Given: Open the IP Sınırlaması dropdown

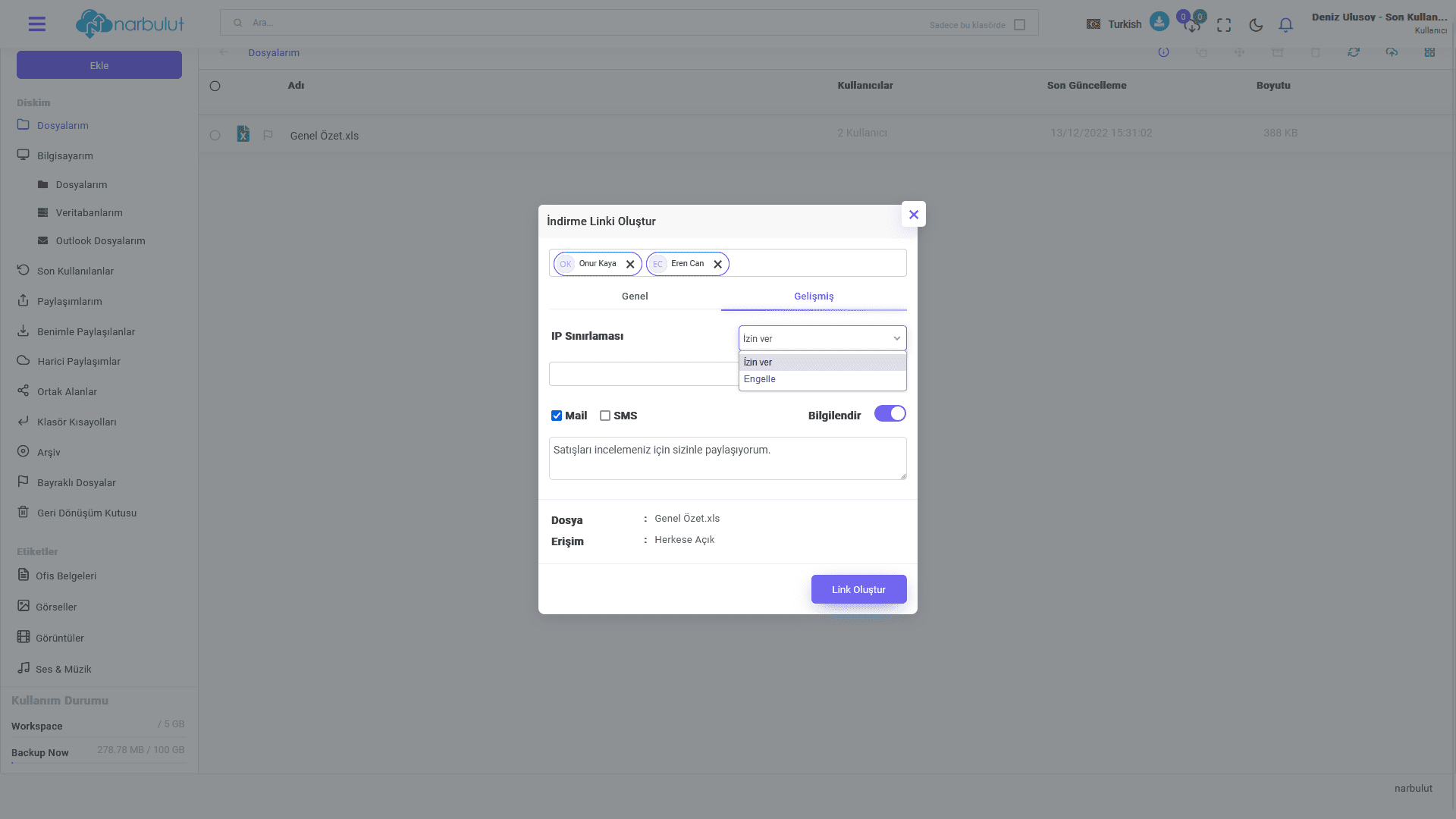Looking at the screenshot, I should point(822,338).
